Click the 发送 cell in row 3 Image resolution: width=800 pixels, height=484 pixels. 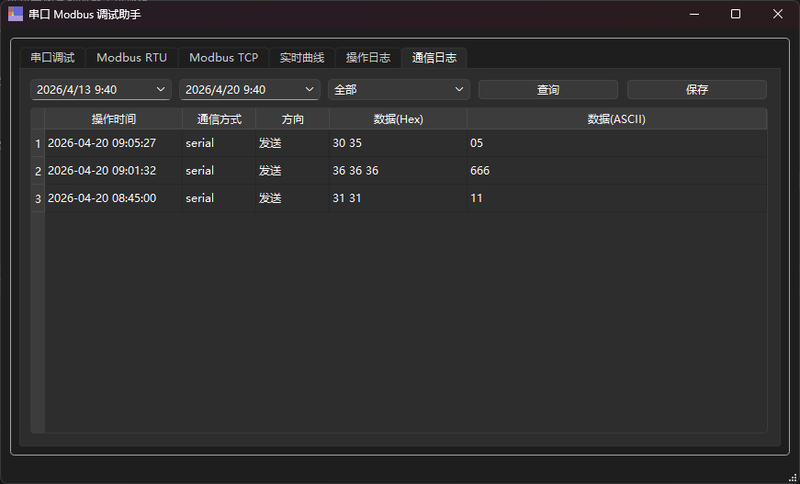click(x=292, y=198)
